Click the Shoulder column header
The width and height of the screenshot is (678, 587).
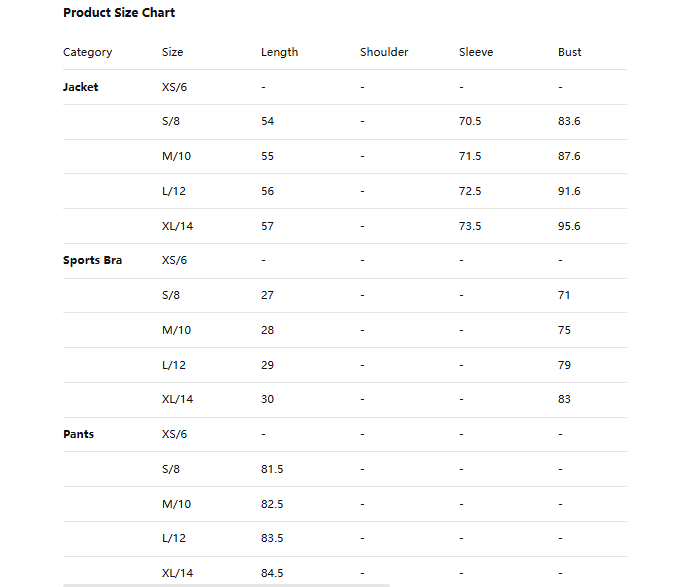pyautogui.click(x=384, y=52)
